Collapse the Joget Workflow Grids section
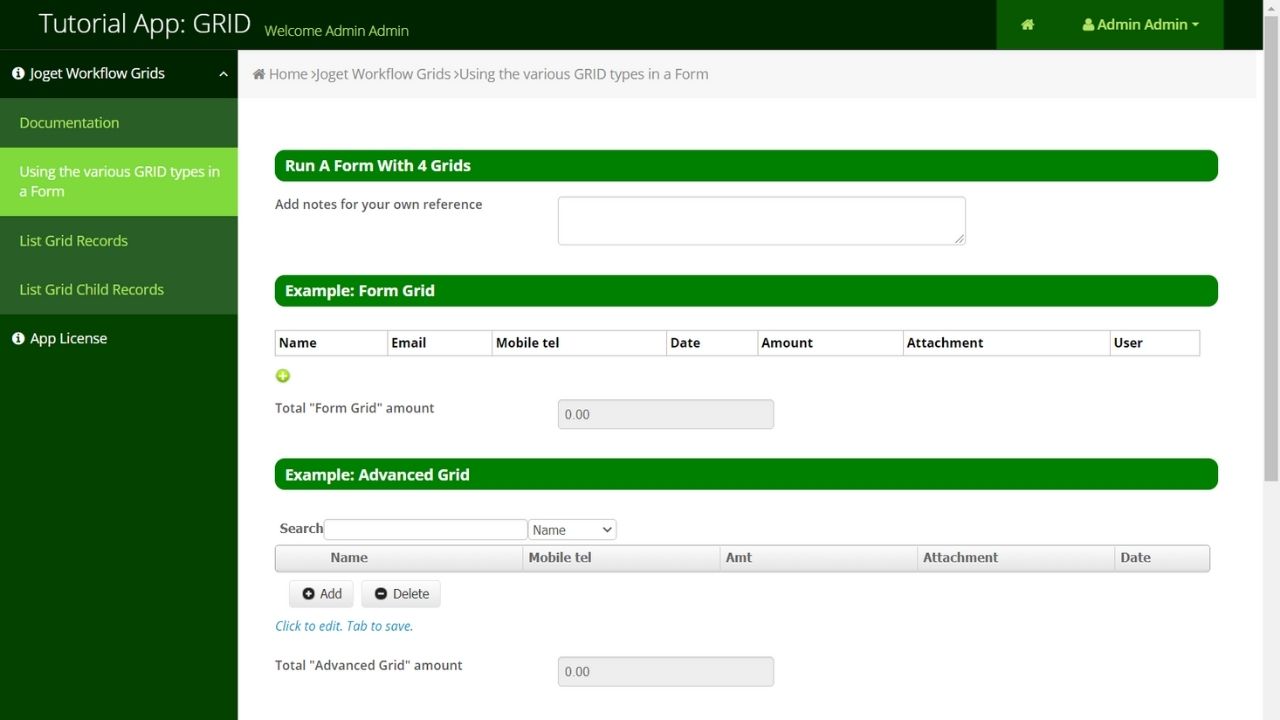This screenshot has height=720, width=1280. point(222,74)
